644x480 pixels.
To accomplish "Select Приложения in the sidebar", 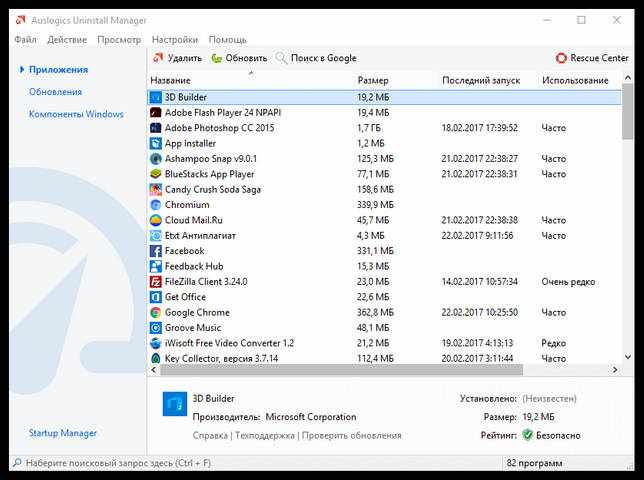I will pyautogui.click(x=58, y=70).
